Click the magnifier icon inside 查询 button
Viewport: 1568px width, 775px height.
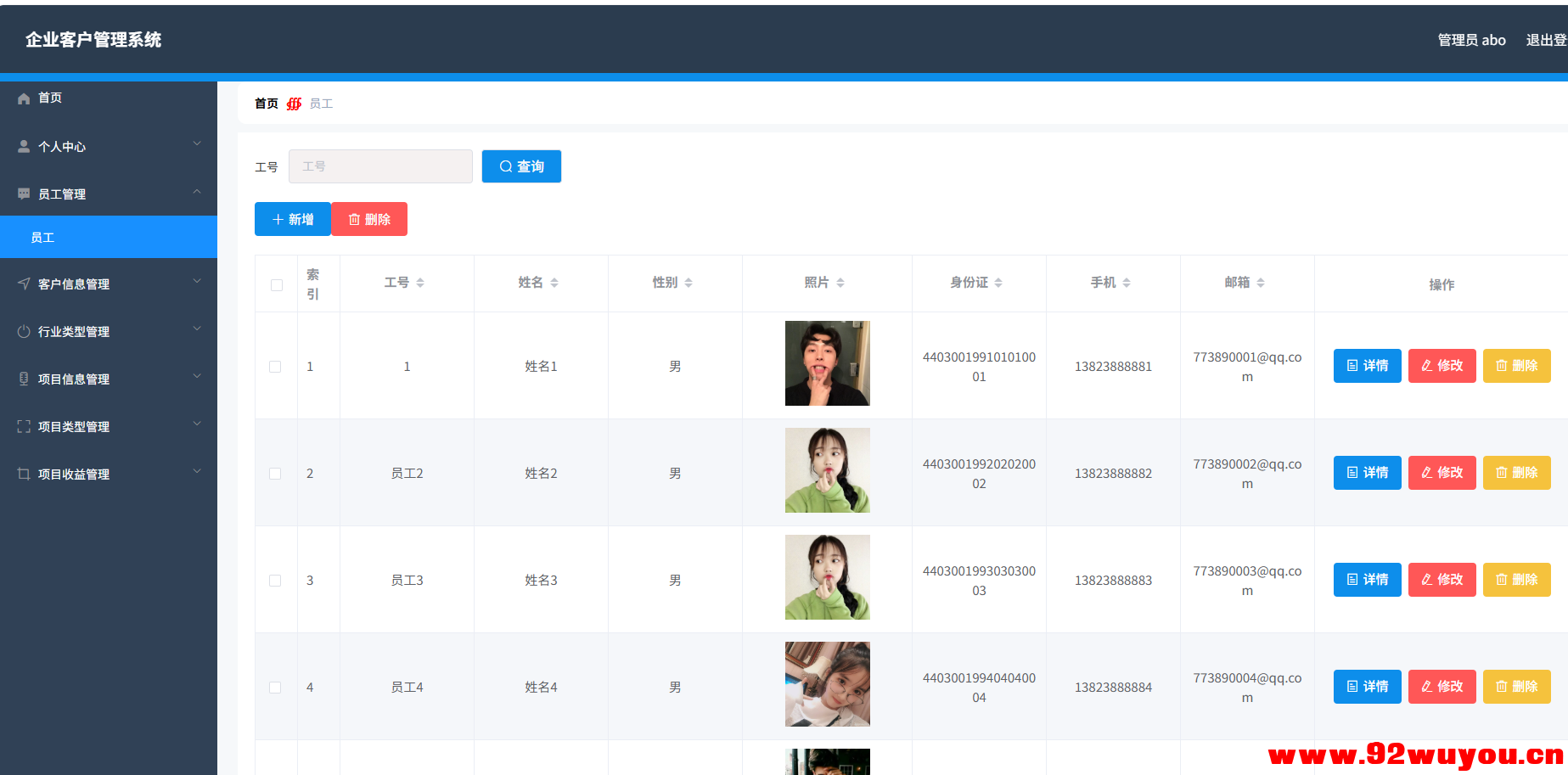505,166
